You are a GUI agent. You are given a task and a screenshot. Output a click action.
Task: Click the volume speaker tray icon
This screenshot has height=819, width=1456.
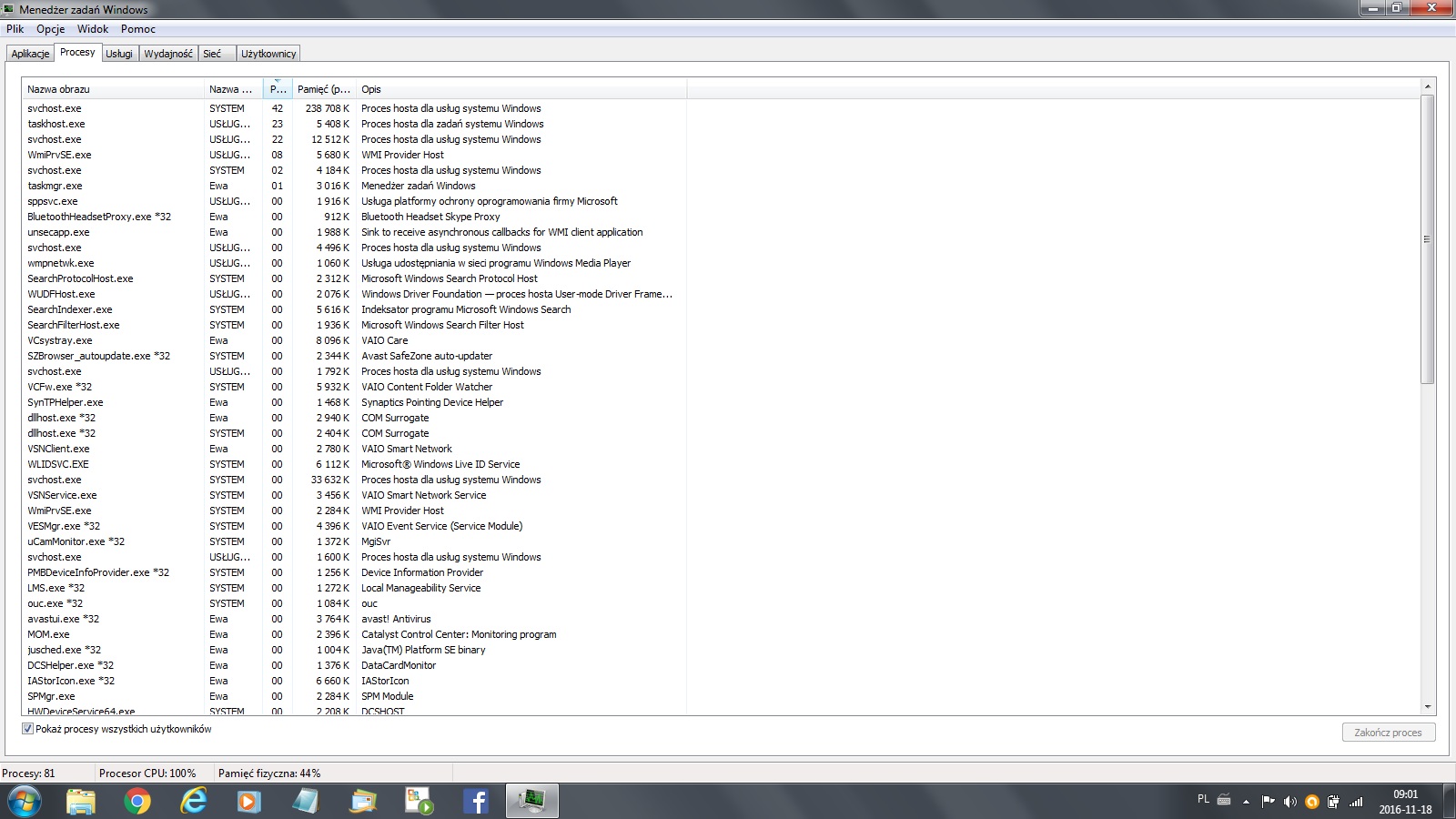[x=1289, y=802]
